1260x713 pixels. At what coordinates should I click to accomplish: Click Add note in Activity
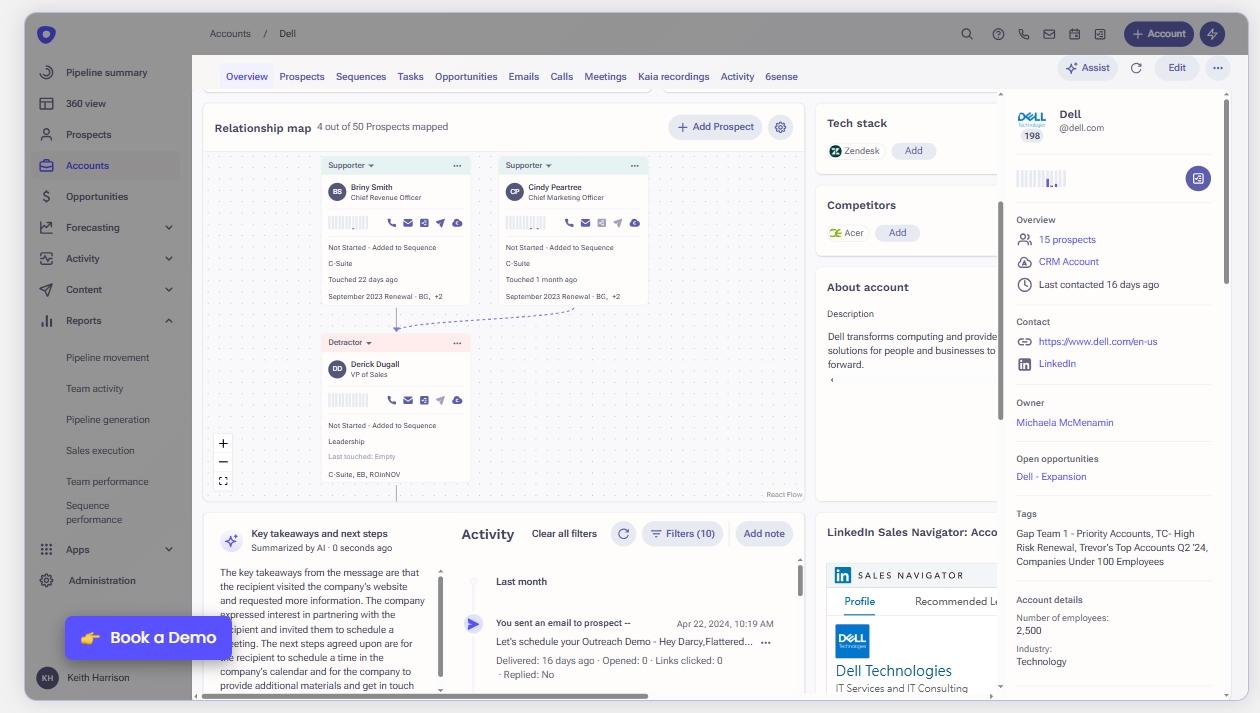(x=764, y=534)
